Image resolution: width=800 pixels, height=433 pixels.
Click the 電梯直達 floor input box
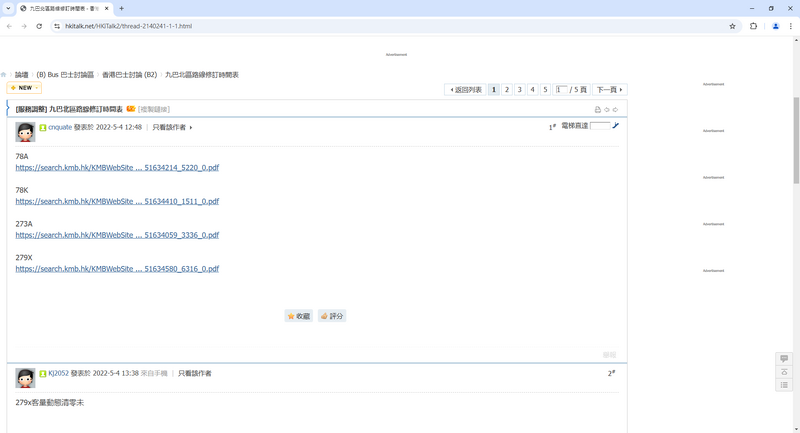600,126
